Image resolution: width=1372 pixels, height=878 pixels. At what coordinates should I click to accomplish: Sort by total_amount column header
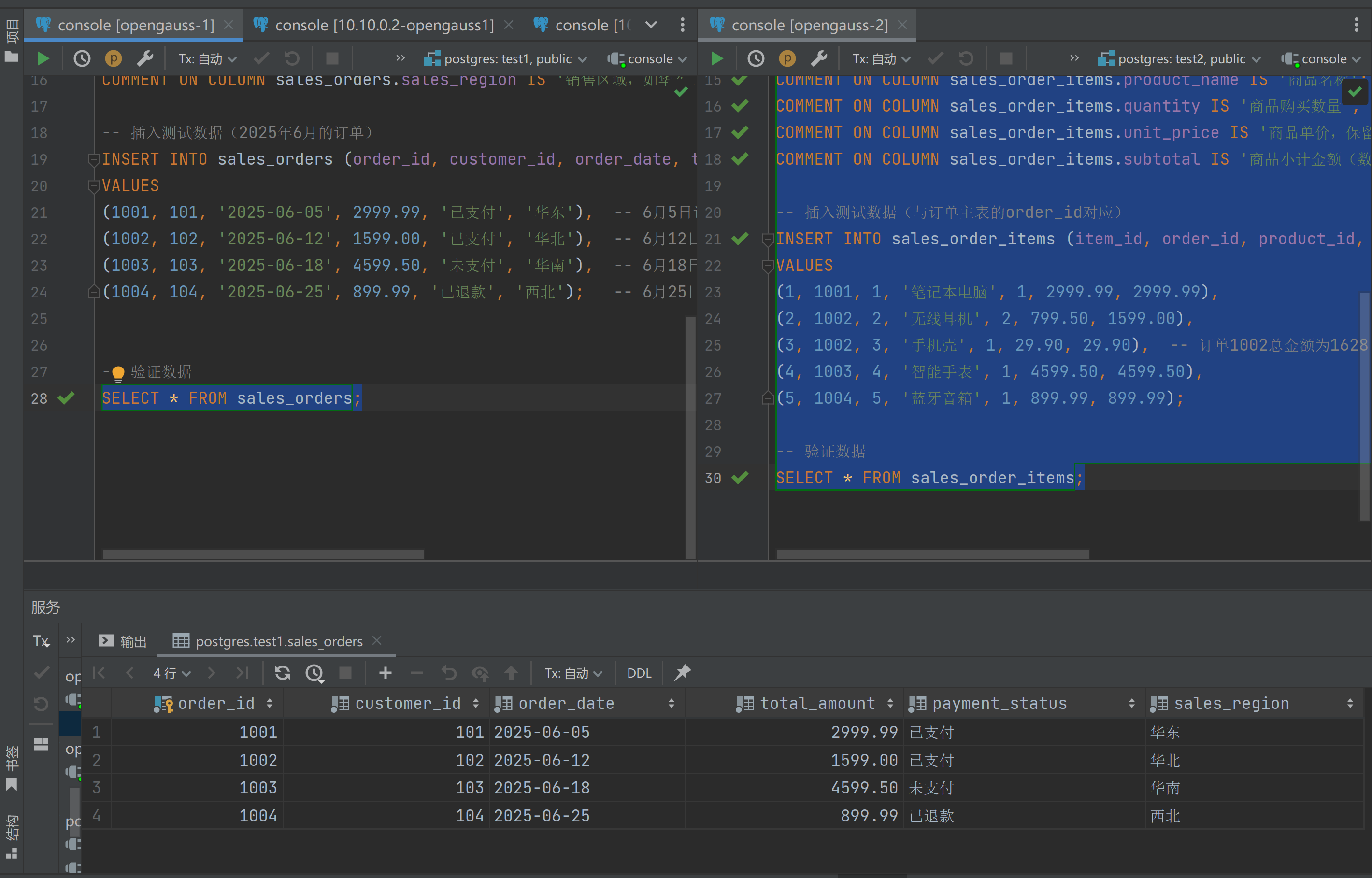794,704
